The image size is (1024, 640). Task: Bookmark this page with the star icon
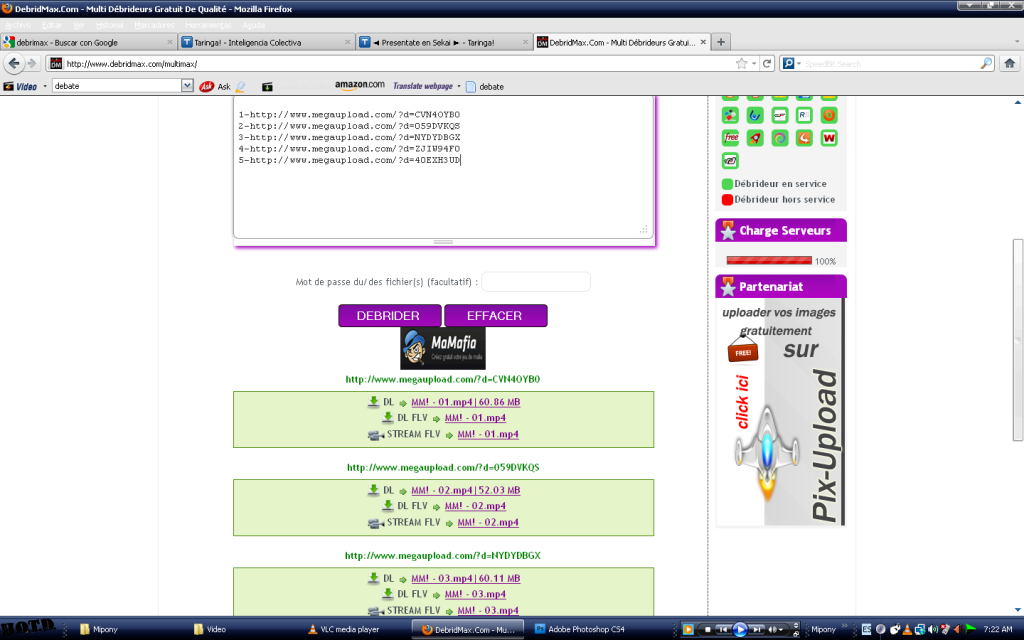(741, 63)
